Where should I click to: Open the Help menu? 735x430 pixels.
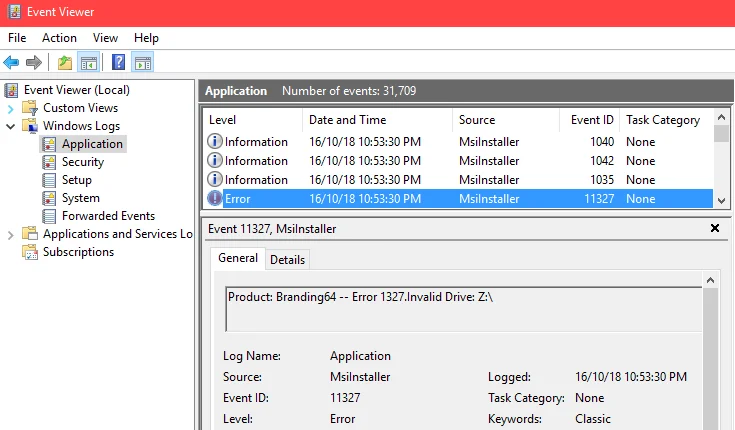coord(146,38)
